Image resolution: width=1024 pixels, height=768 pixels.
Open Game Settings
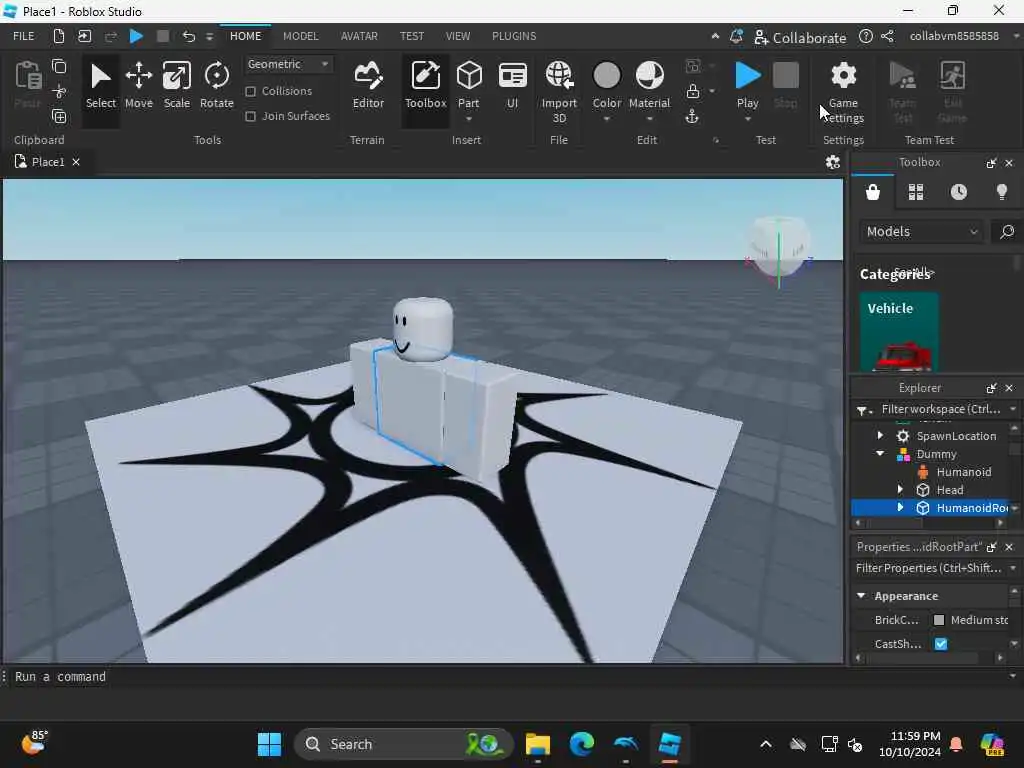(x=843, y=91)
